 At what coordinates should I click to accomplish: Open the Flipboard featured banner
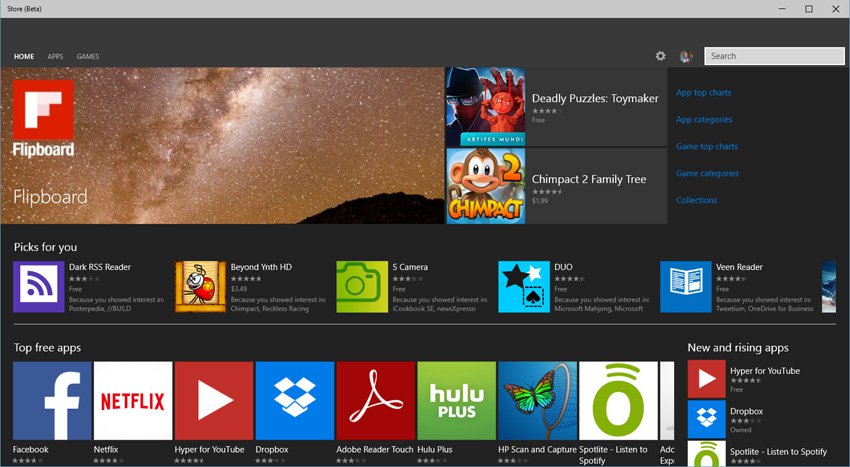[x=222, y=145]
